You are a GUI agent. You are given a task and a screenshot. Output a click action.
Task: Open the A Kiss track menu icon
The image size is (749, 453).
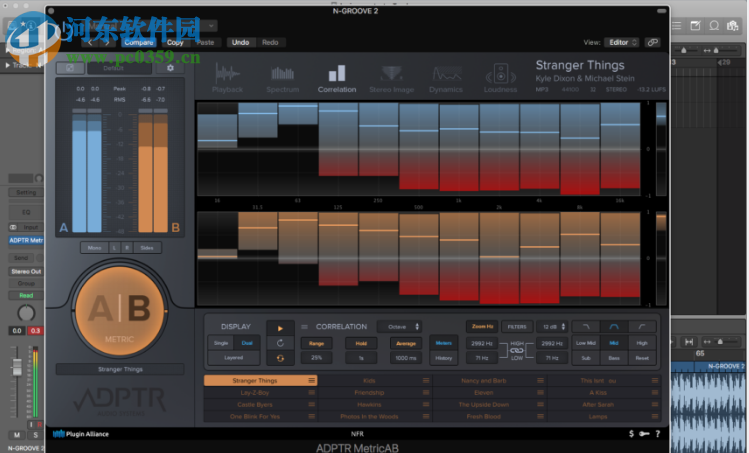tap(655, 392)
